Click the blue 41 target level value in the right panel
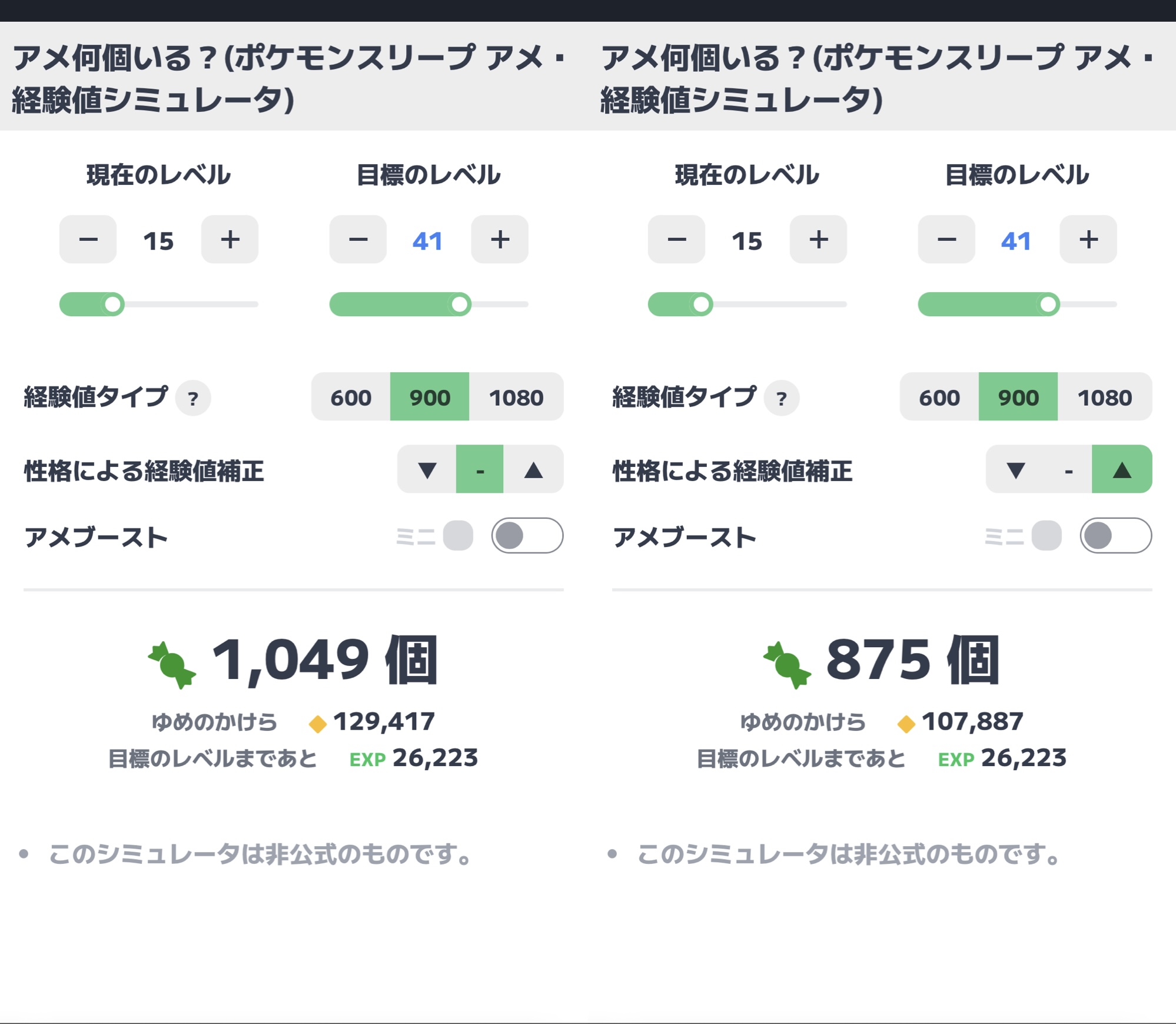1176x1024 pixels. pos(1016,241)
